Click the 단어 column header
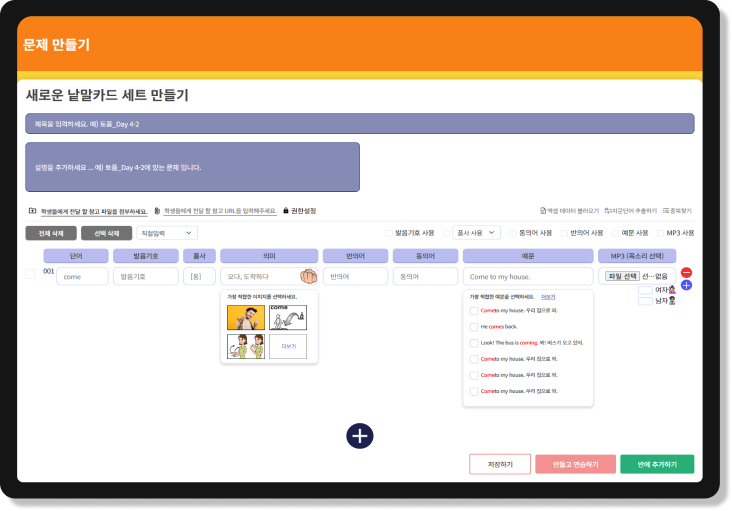 (76, 256)
